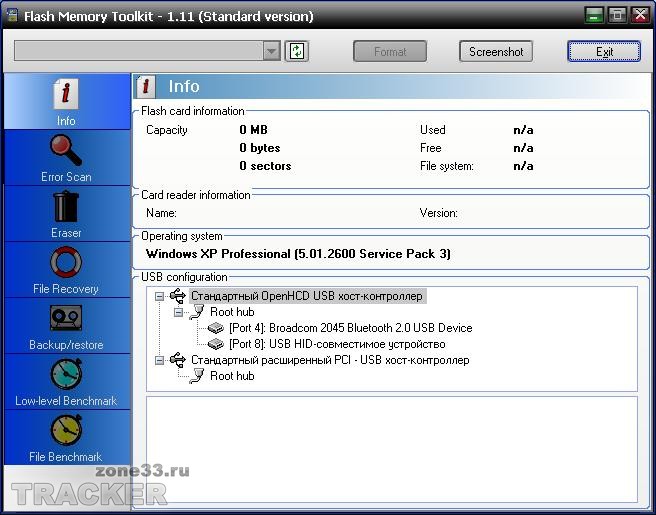Click the Screenshot button
656x515 pixels.
(x=496, y=51)
